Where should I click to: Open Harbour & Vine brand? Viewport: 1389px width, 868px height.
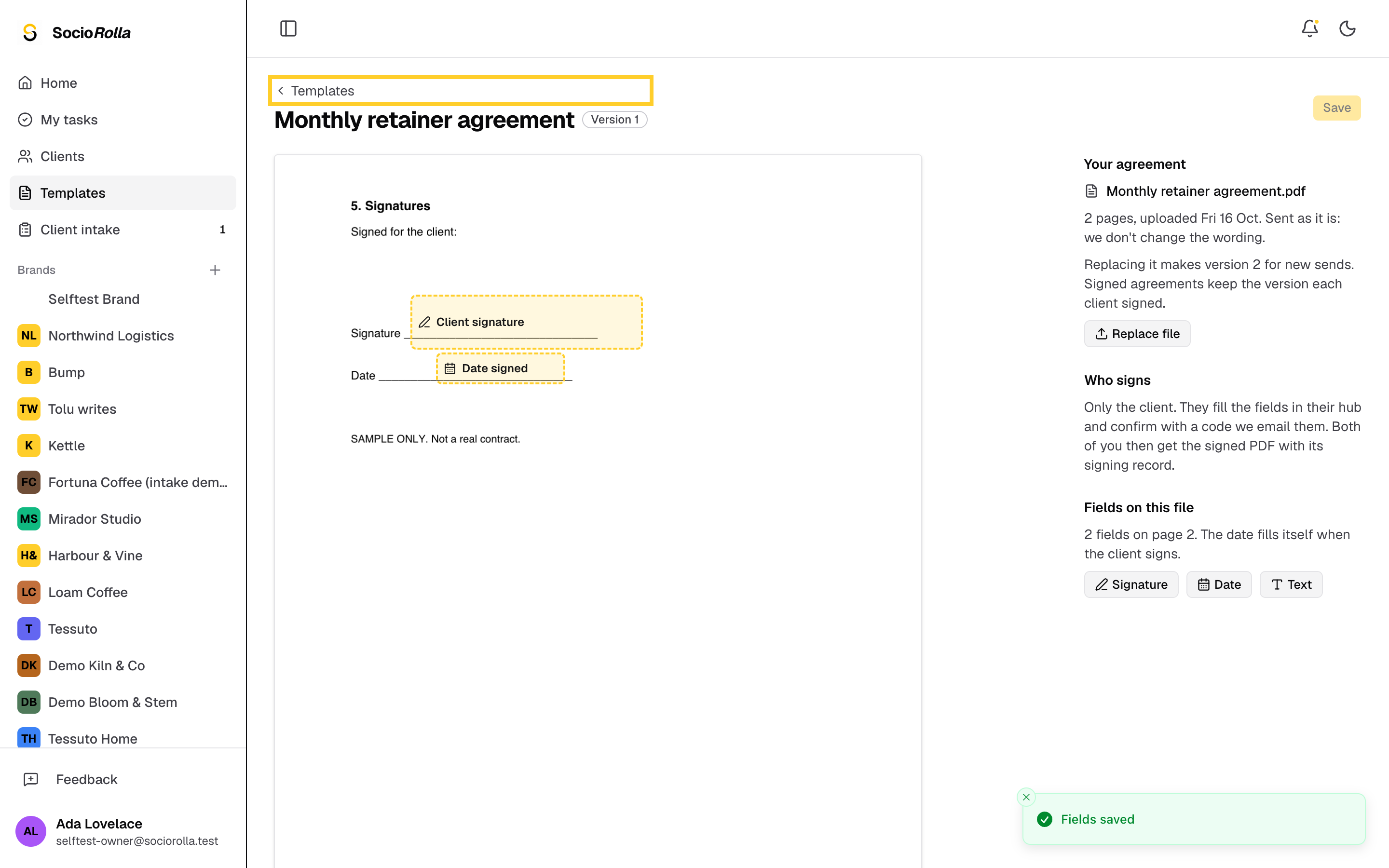(123, 556)
